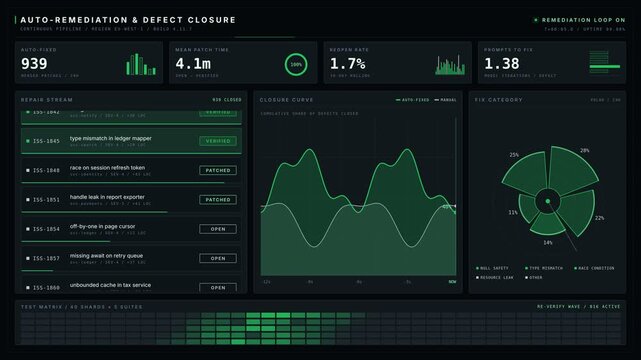Click the status square beside ISS-1851
641x360 pixels.
point(28,200)
